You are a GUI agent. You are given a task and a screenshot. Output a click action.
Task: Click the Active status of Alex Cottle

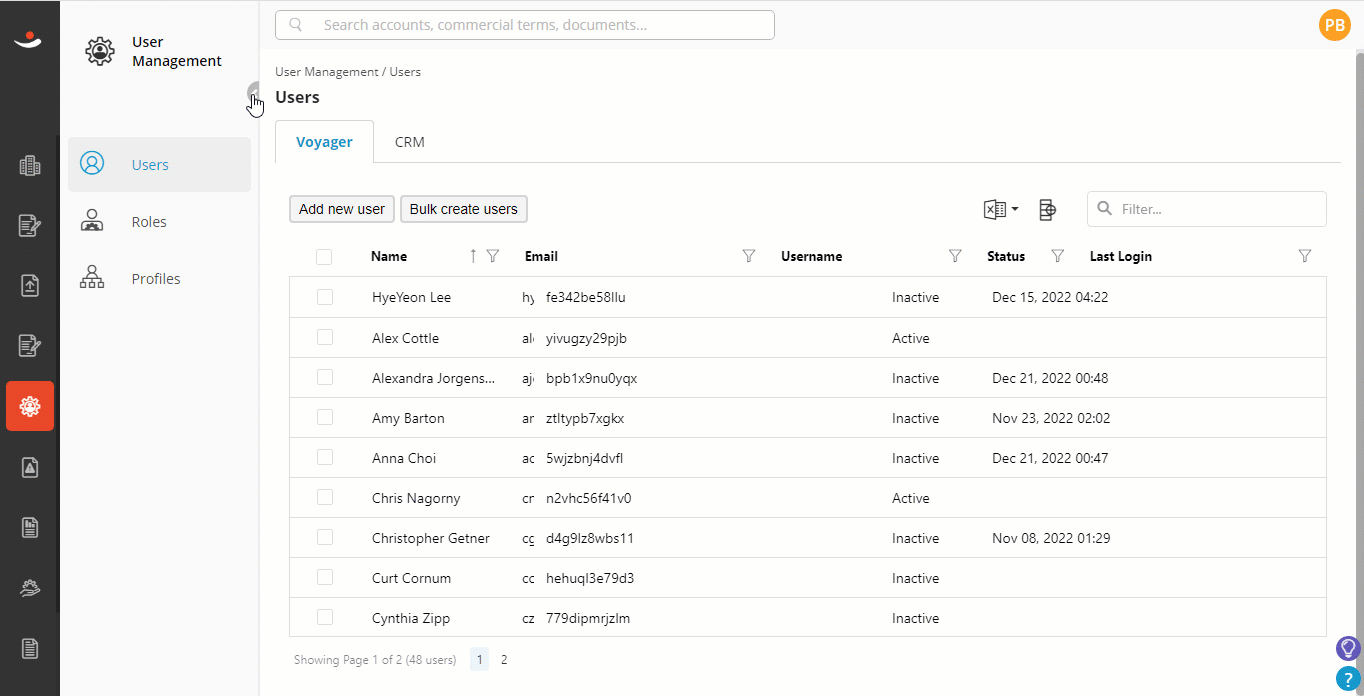911,338
